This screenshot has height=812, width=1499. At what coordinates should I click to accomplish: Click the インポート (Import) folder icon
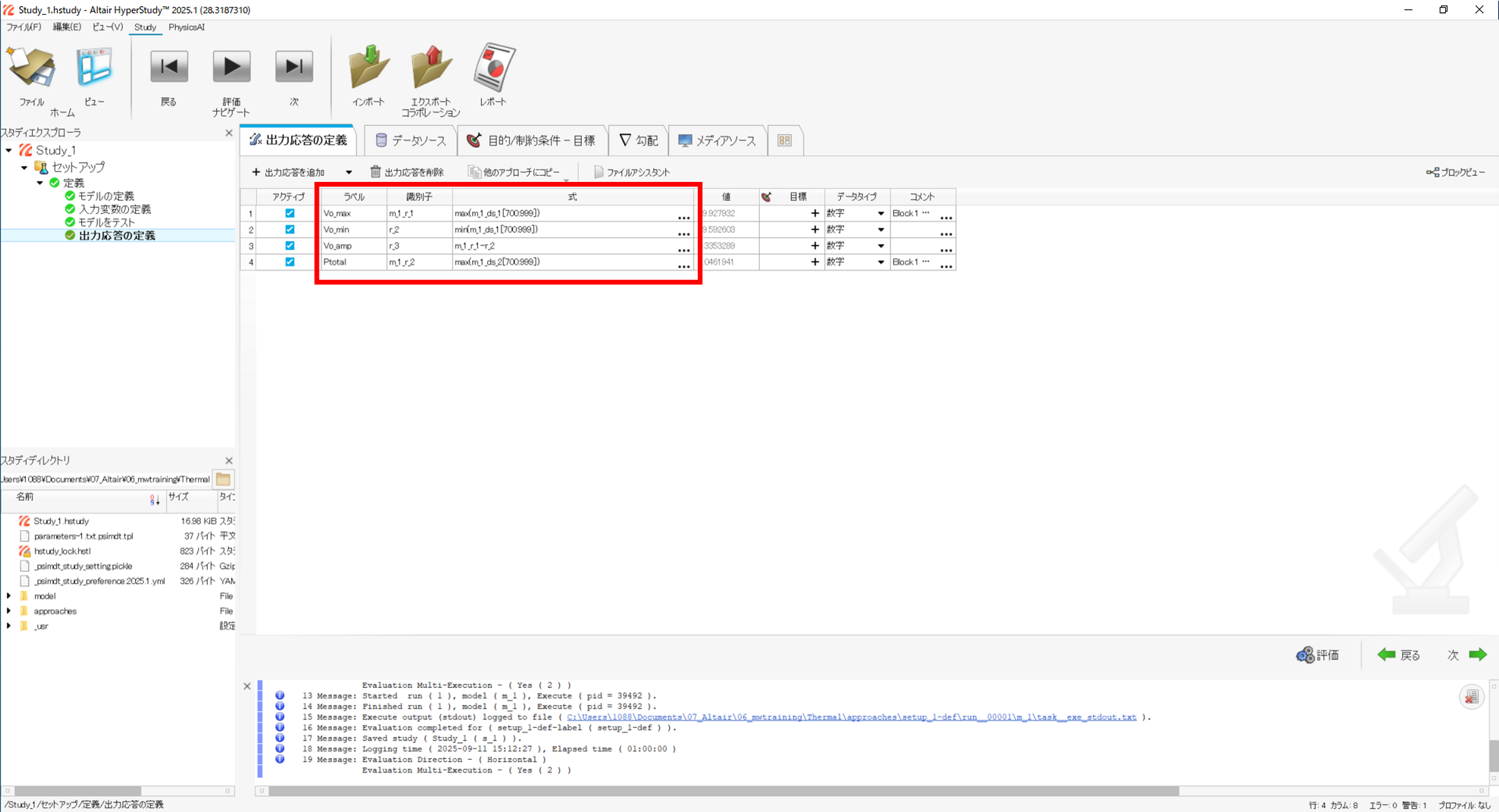369,68
